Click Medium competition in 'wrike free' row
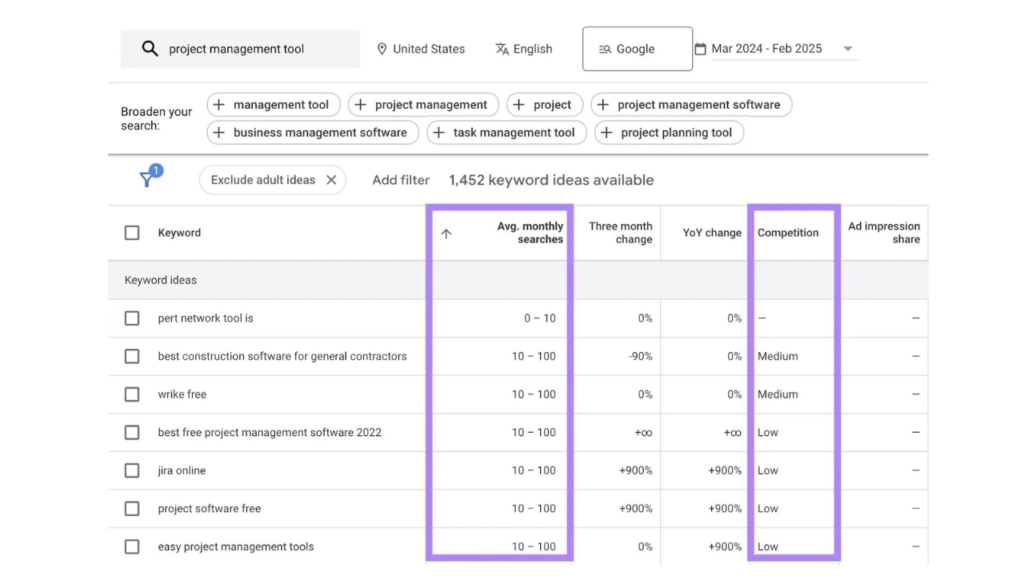 point(777,394)
